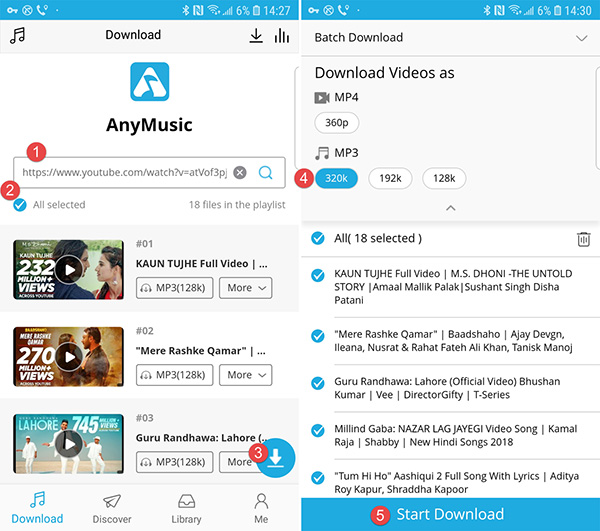The height and width of the screenshot is (531, 600).
Task: Expand More options for Mere Rashke Qamar
Action: click(x=246, y=375)
